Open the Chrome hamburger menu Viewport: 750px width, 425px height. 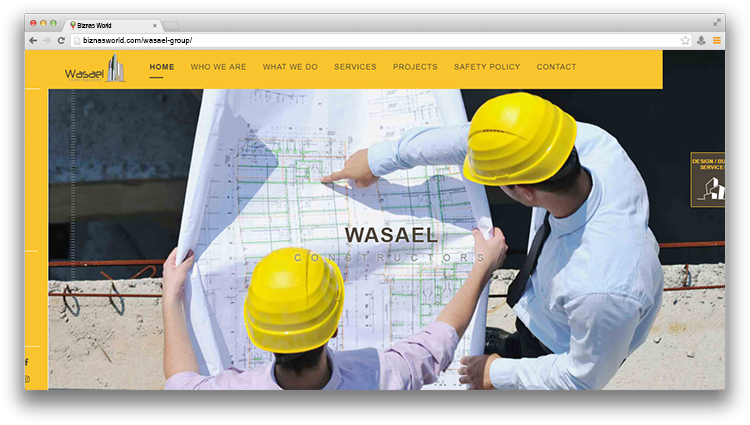[717, 41]
